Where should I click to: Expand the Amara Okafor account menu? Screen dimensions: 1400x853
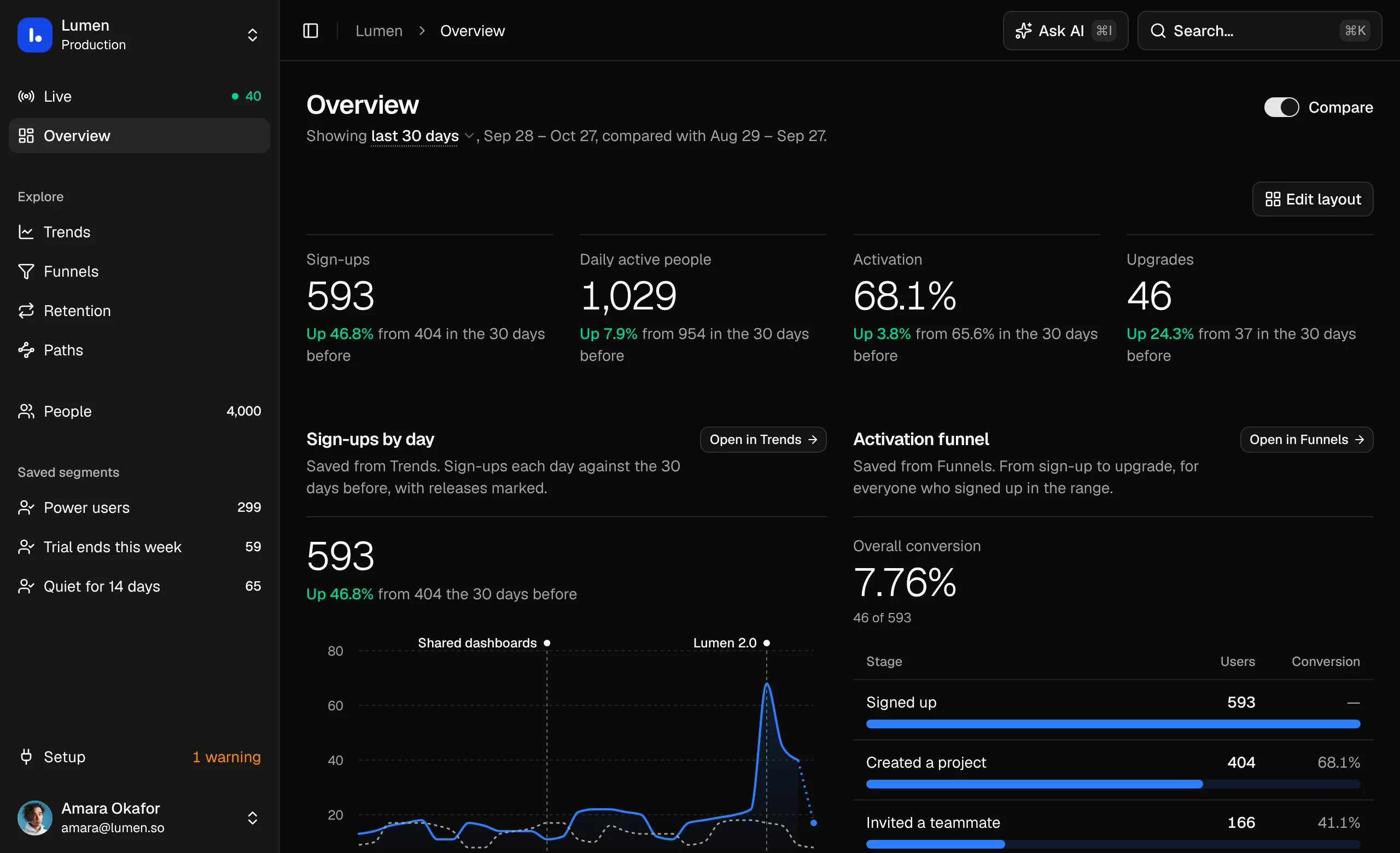139,818
